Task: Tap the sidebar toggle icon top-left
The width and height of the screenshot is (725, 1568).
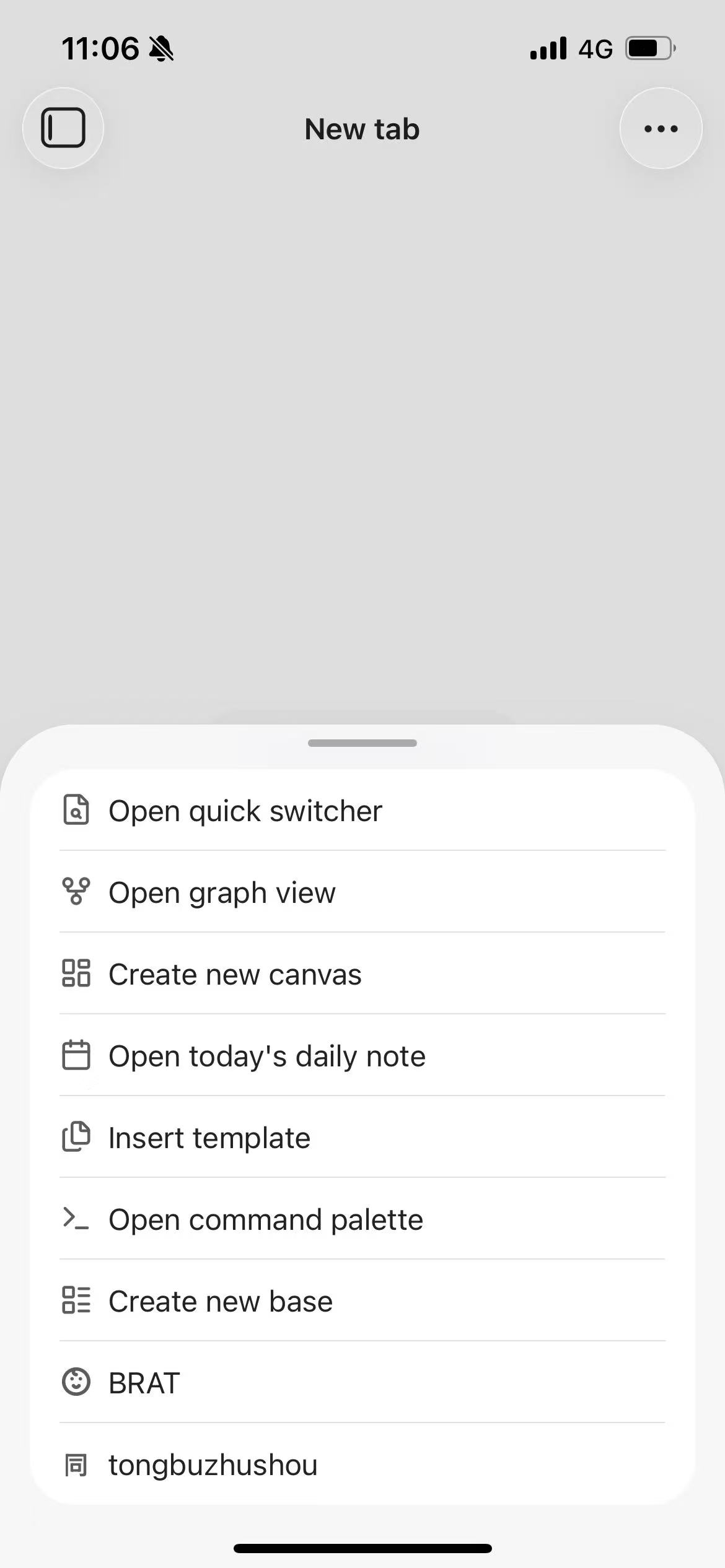Action: tap(63, 128)
